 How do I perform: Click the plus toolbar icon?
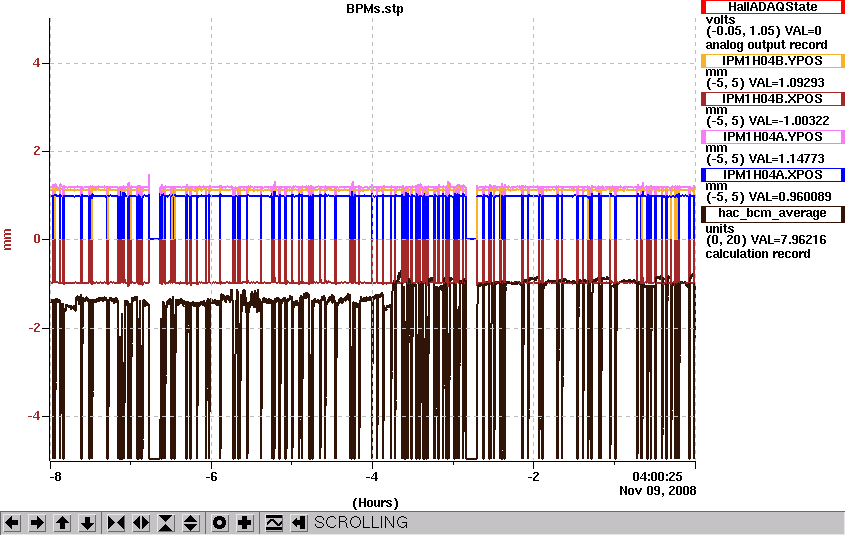245,523
